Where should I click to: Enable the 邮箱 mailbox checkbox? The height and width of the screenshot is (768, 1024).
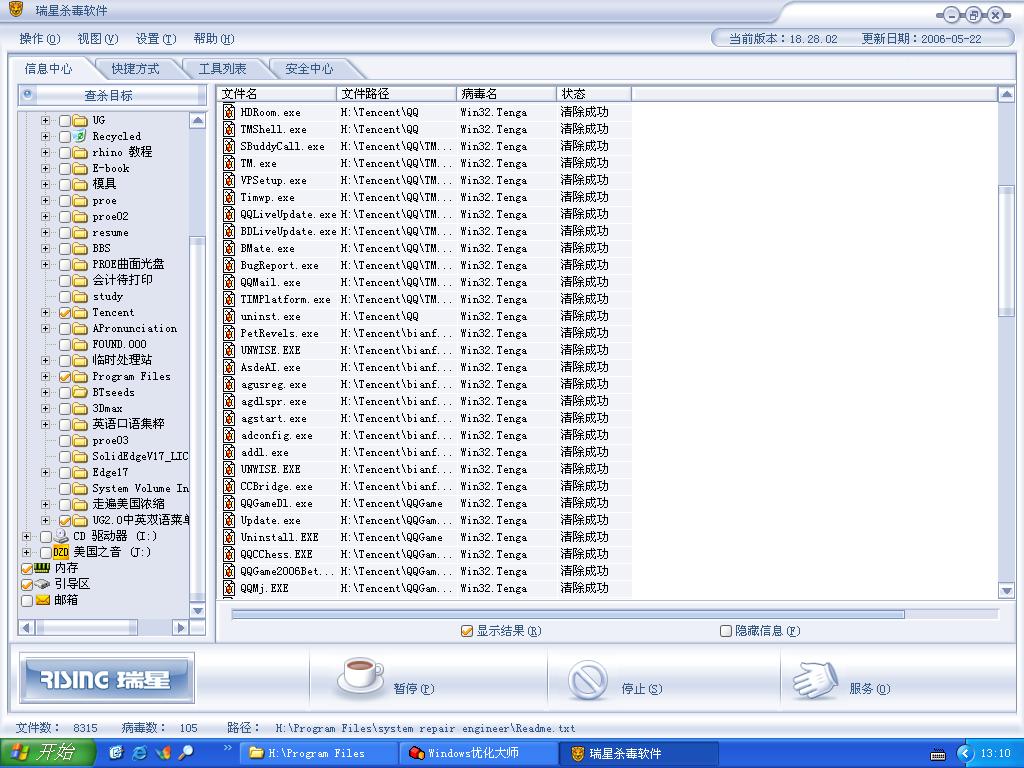(27, 600)
